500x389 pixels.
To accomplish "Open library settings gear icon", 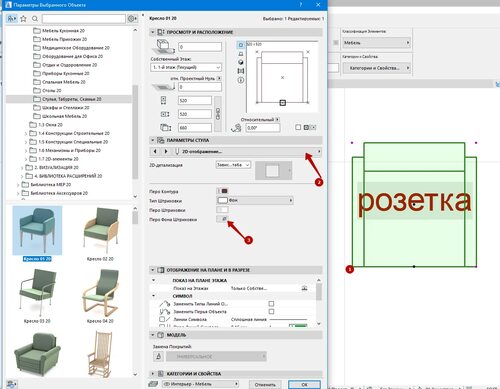I will [132, 19].
